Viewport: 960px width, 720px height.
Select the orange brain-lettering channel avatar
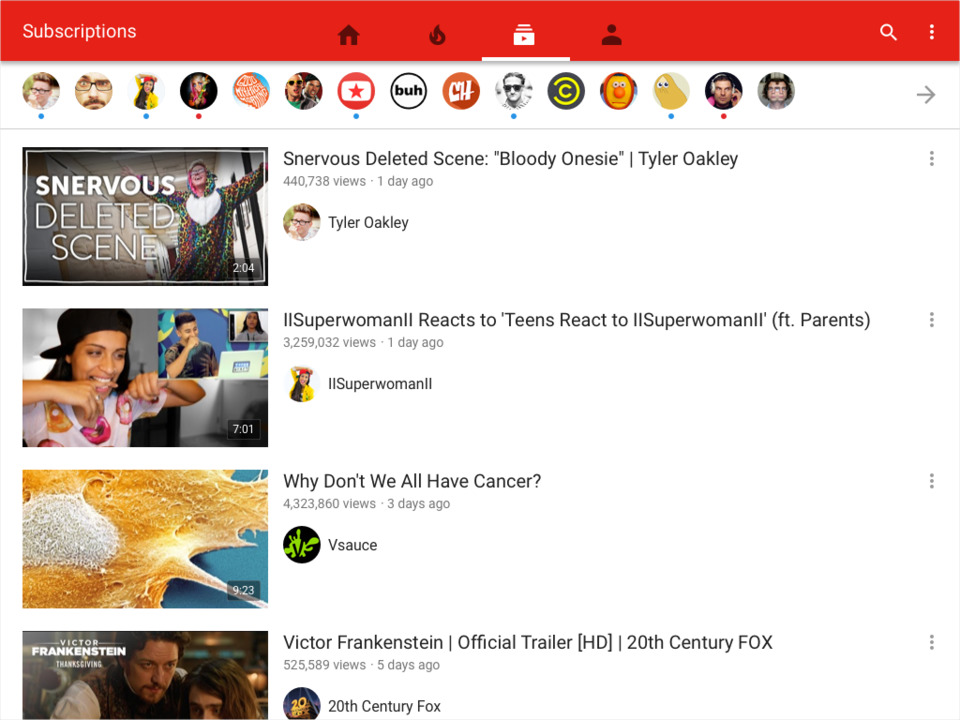pos(251,91)
